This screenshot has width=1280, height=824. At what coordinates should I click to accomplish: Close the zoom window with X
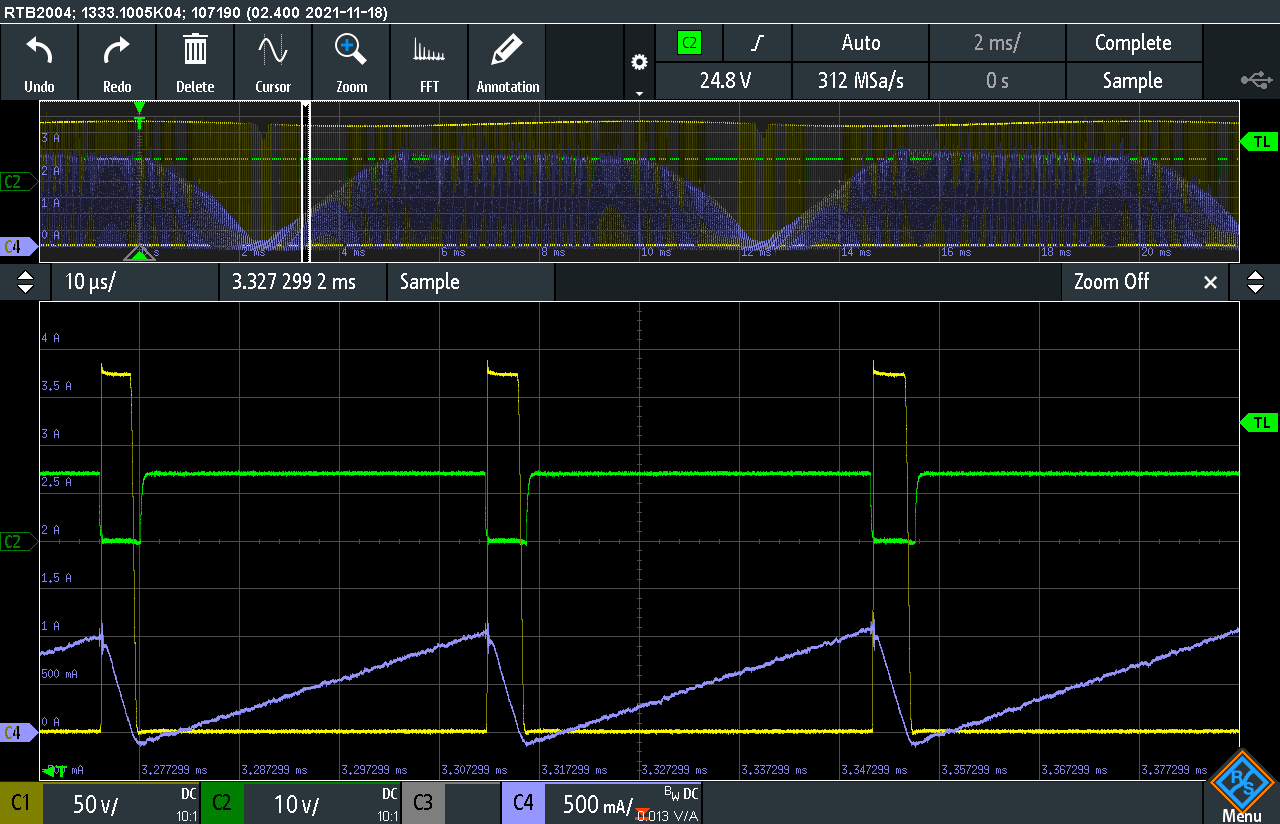click(1210, 282)
